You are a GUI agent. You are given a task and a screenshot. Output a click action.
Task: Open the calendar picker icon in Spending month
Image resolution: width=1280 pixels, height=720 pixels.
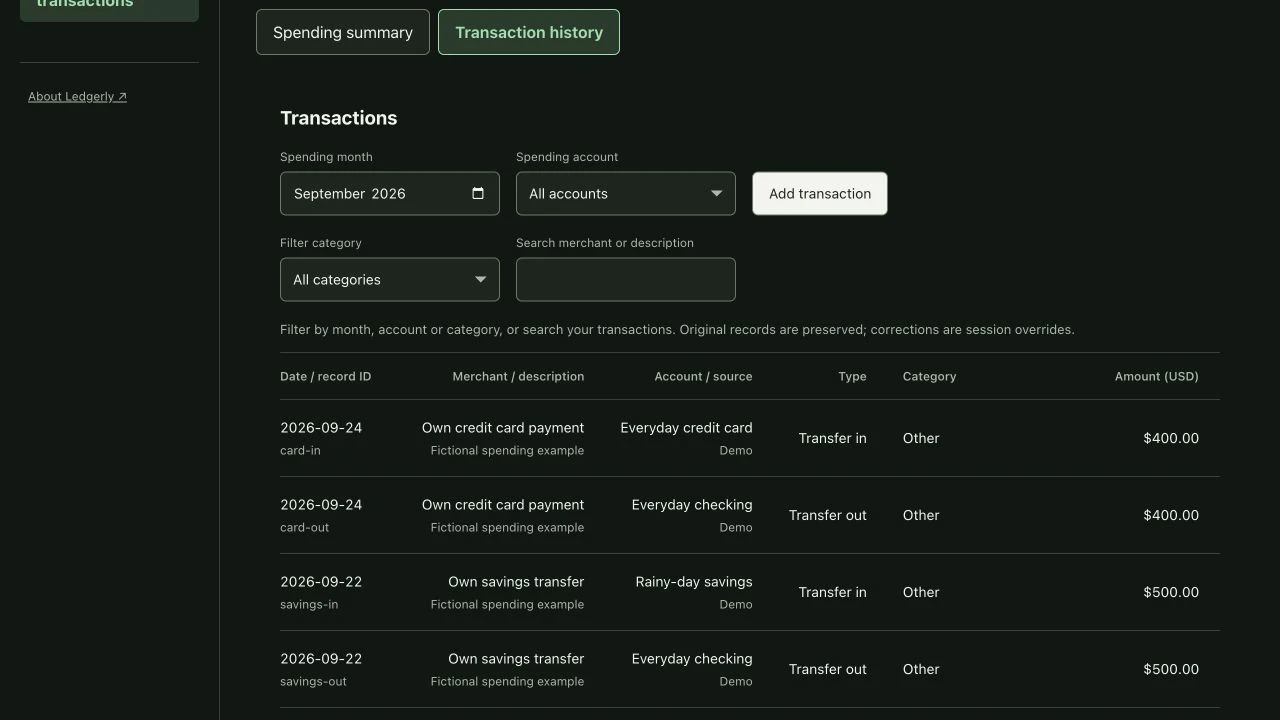[478, 194]
